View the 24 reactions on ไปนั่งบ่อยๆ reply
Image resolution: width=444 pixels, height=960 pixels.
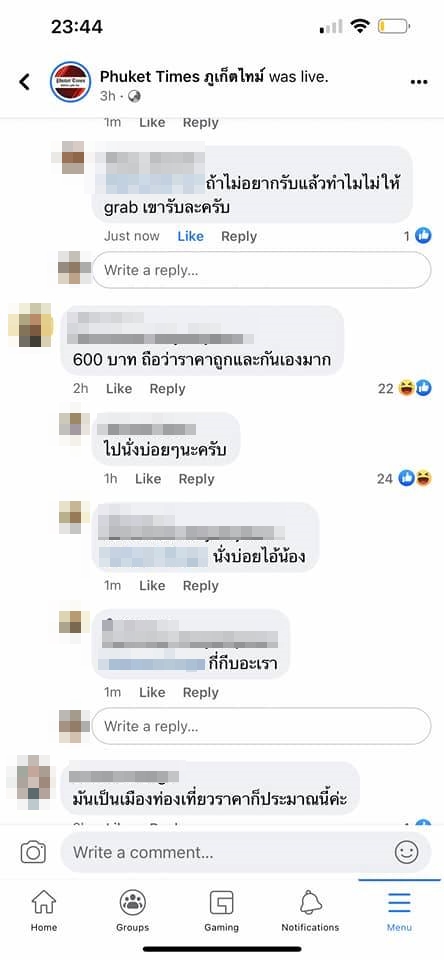tap(404, 478)
